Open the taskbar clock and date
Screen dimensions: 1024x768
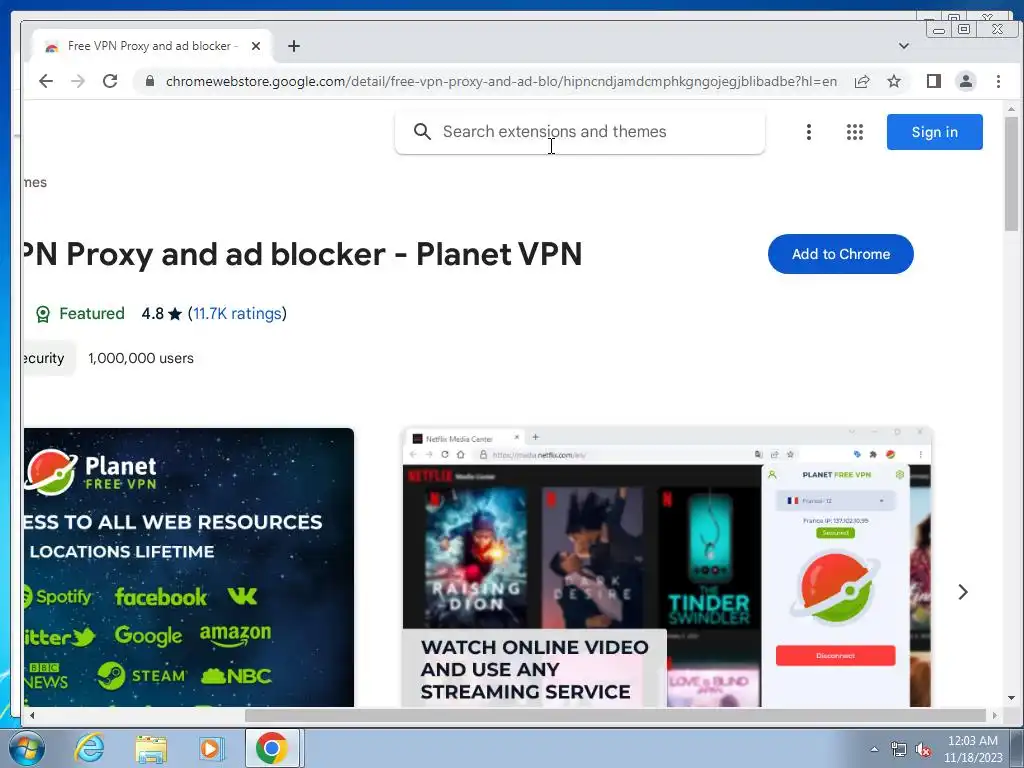point(973,749)
